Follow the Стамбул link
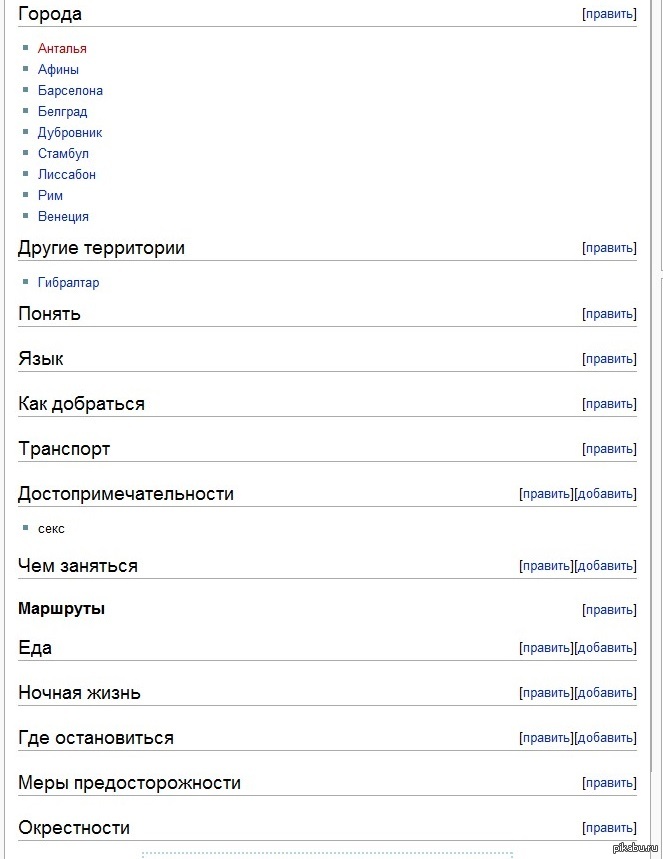Screen dimensions: 663x859 pos(63,153)
